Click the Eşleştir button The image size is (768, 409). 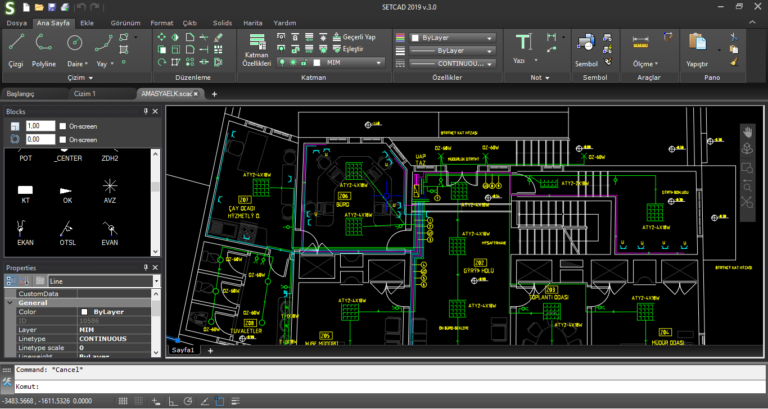[352, 47]
